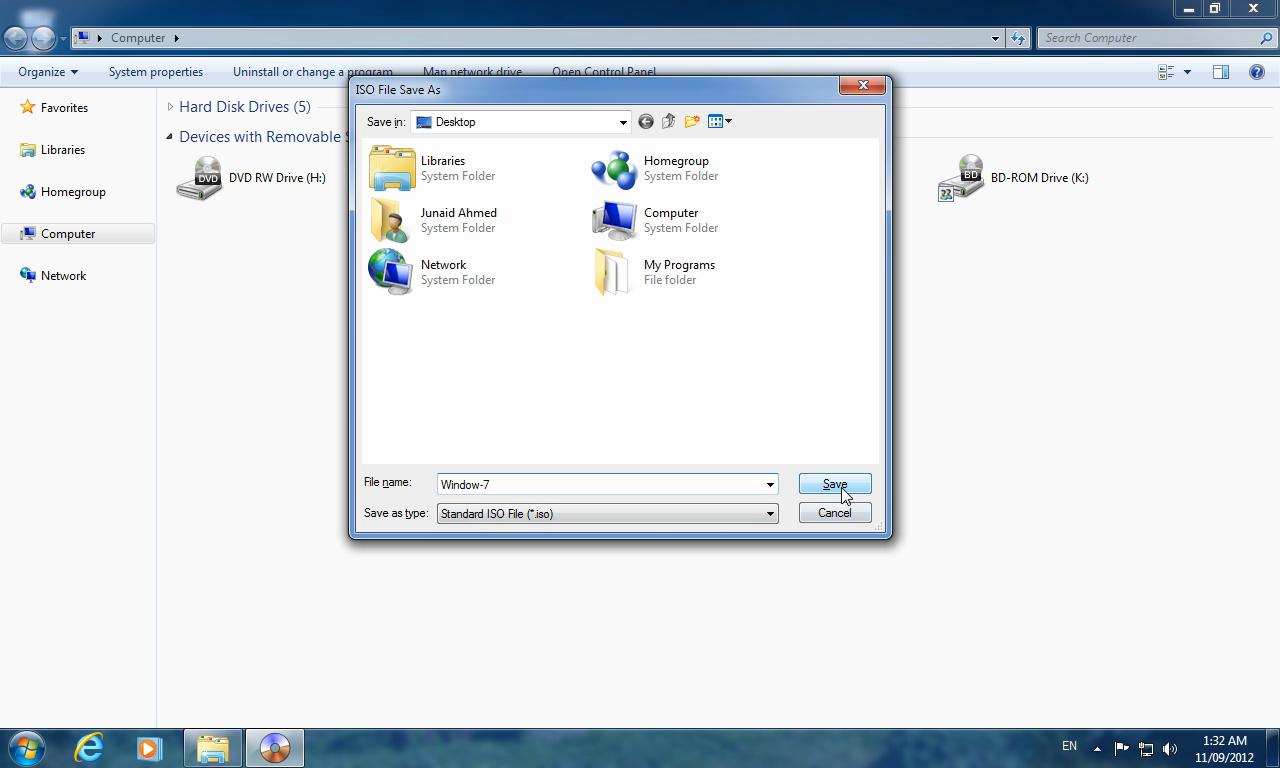Click Open Control Panel in the command bar
This screenshot has width=1280, height=768.
pos(605,71)
